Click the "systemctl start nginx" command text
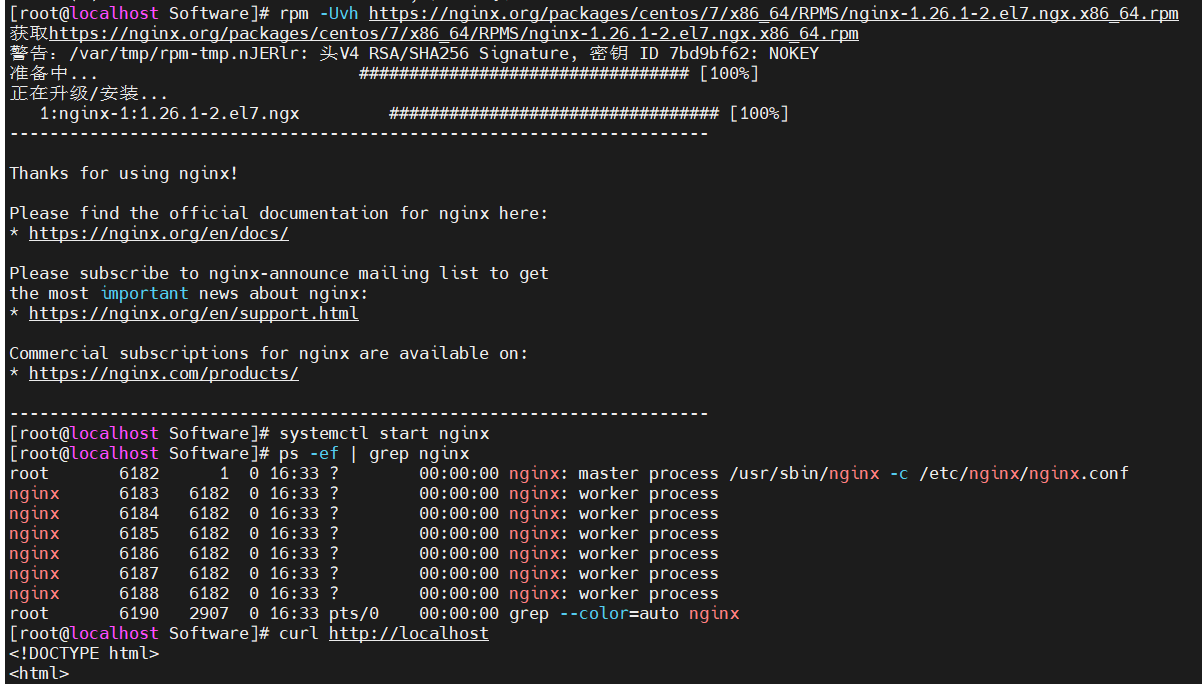Image resolution: width=1202 pixels, height=684 pixels. (384, 434)
